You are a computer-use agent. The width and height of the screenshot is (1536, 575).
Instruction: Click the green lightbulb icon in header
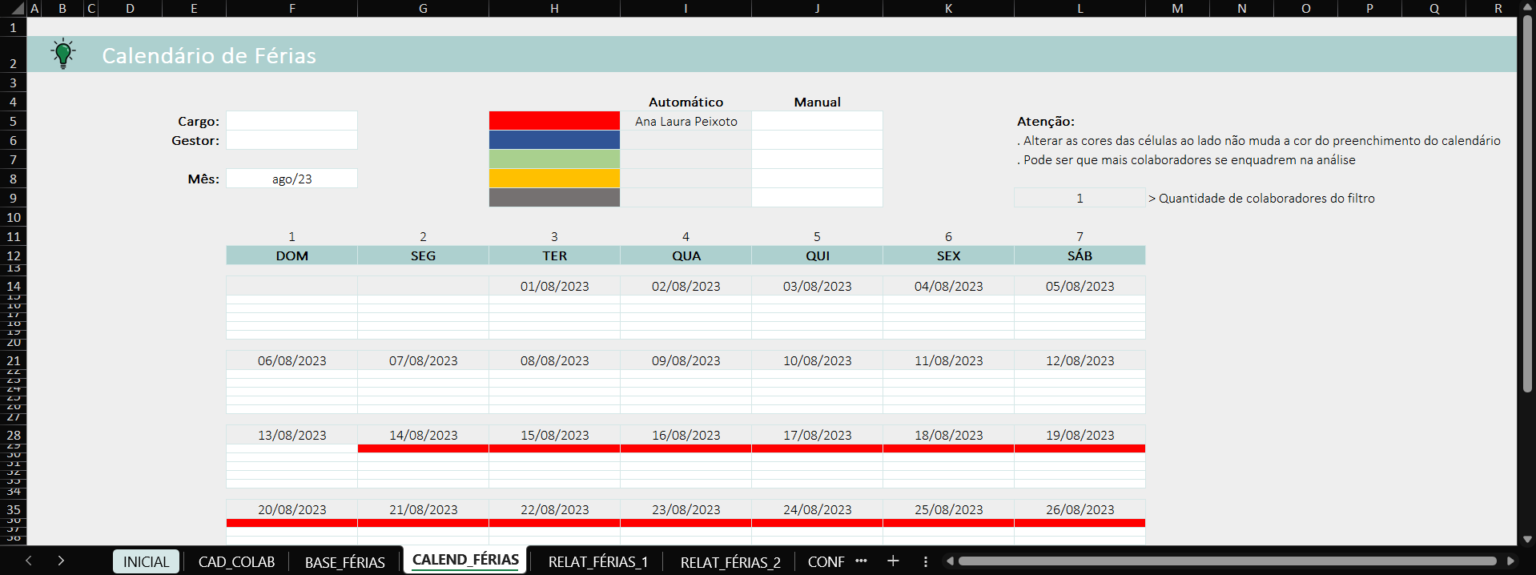tap(64, 54)
